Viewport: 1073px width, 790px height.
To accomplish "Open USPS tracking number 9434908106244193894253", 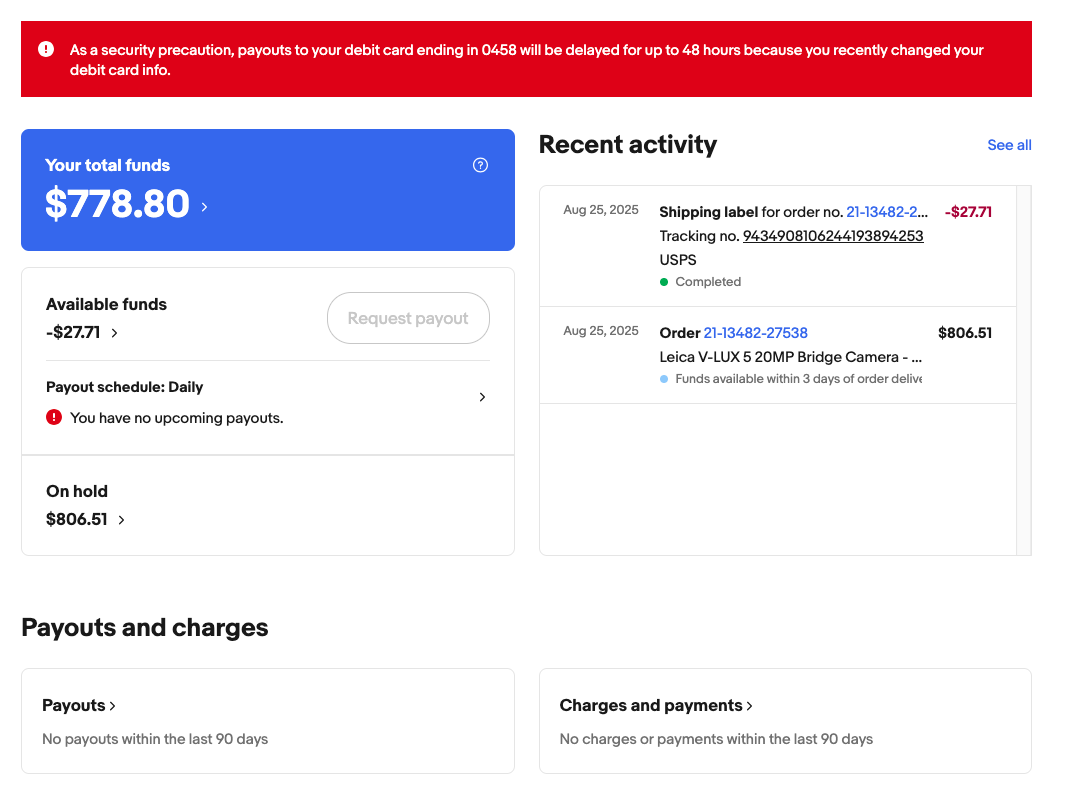I will click(x=832, y=236).
